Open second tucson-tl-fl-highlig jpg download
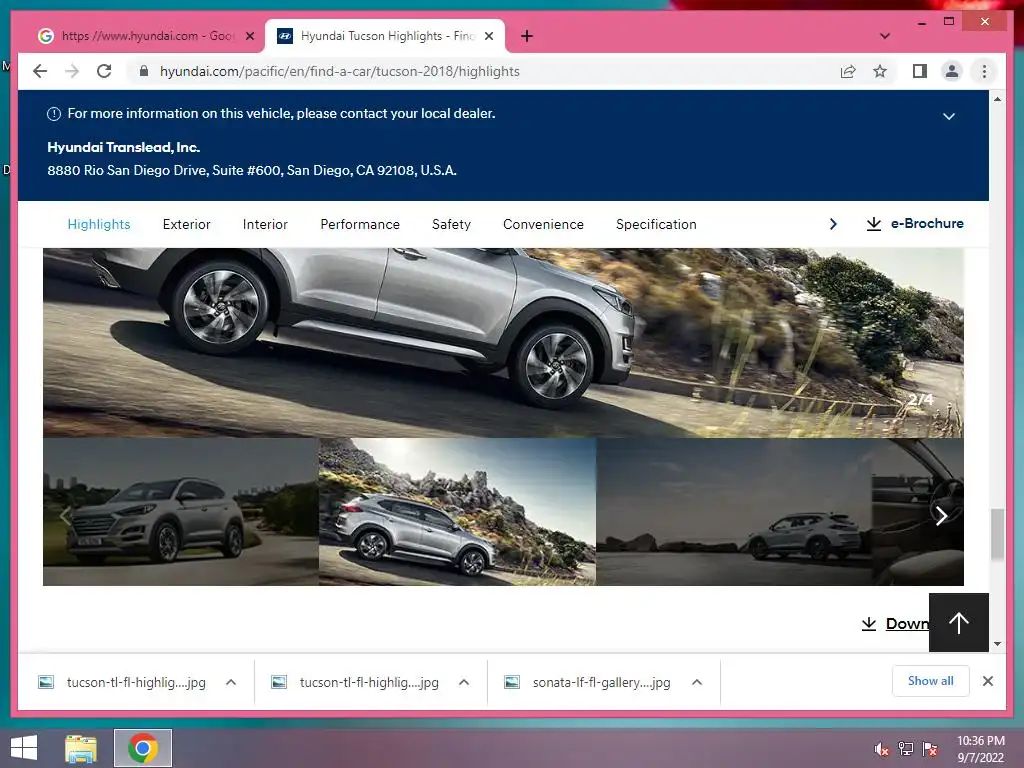The height and width of the screenshot is (768, 1024). point(355,682)
